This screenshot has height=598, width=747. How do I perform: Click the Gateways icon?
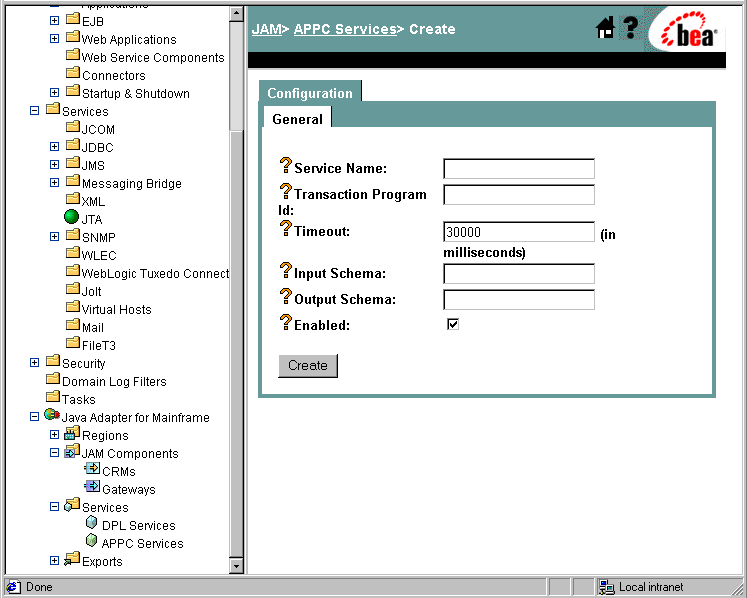[92, 487]
